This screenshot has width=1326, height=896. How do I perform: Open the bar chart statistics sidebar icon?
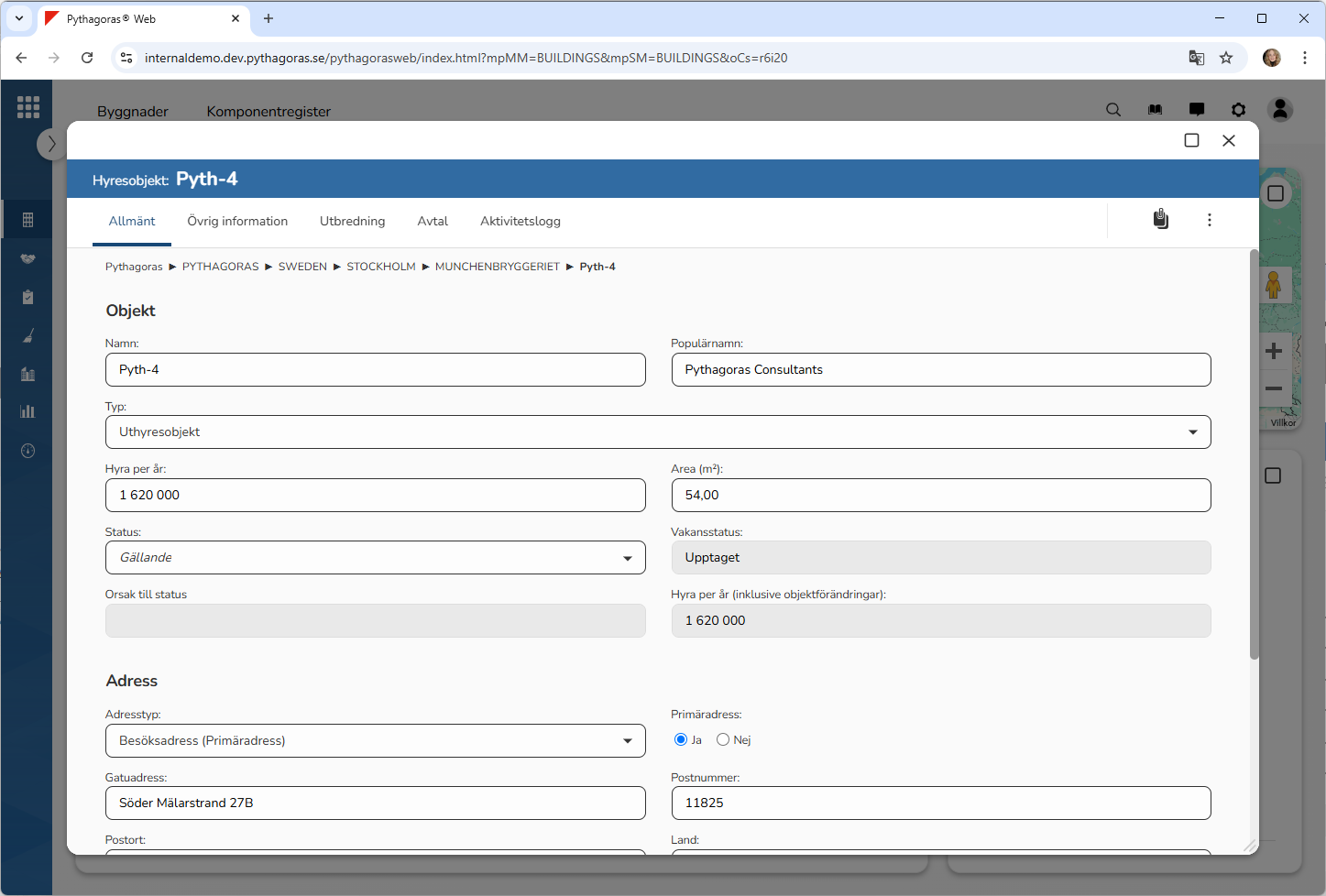[x=27, y=411]
